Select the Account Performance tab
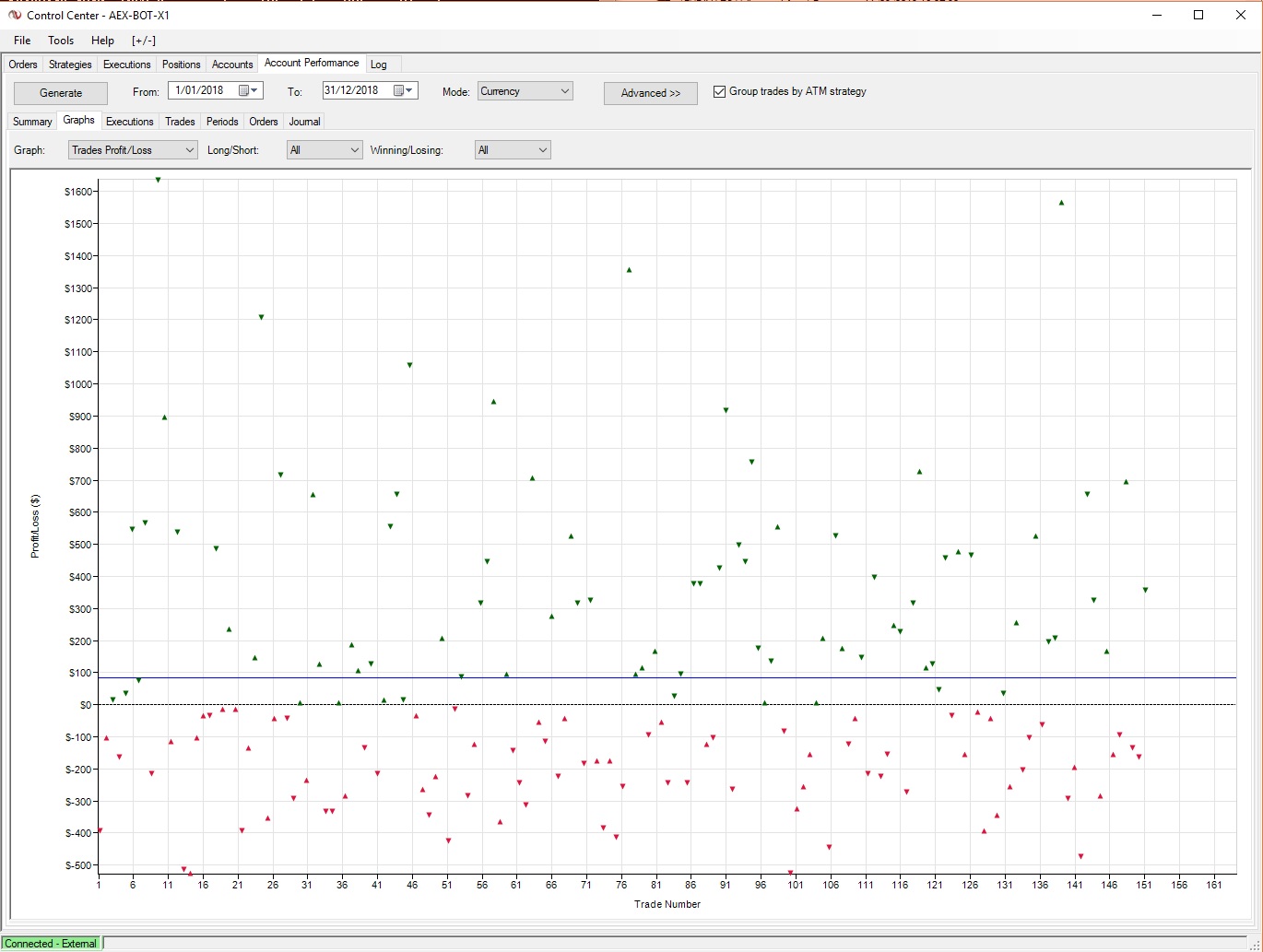The image size is (1263, 952). [x=312, y=63]
